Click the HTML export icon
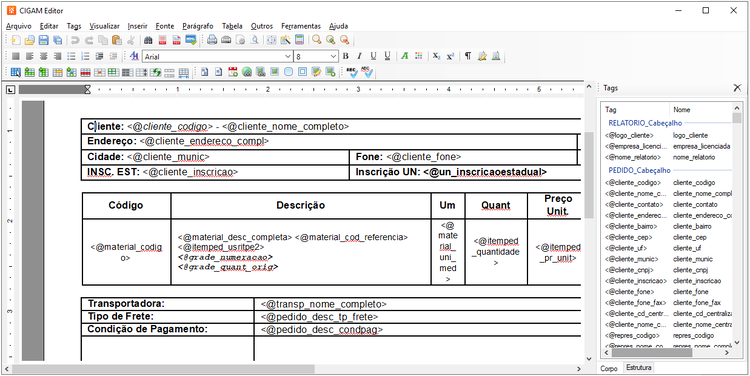The image size is (750, 376). [191, 40]
